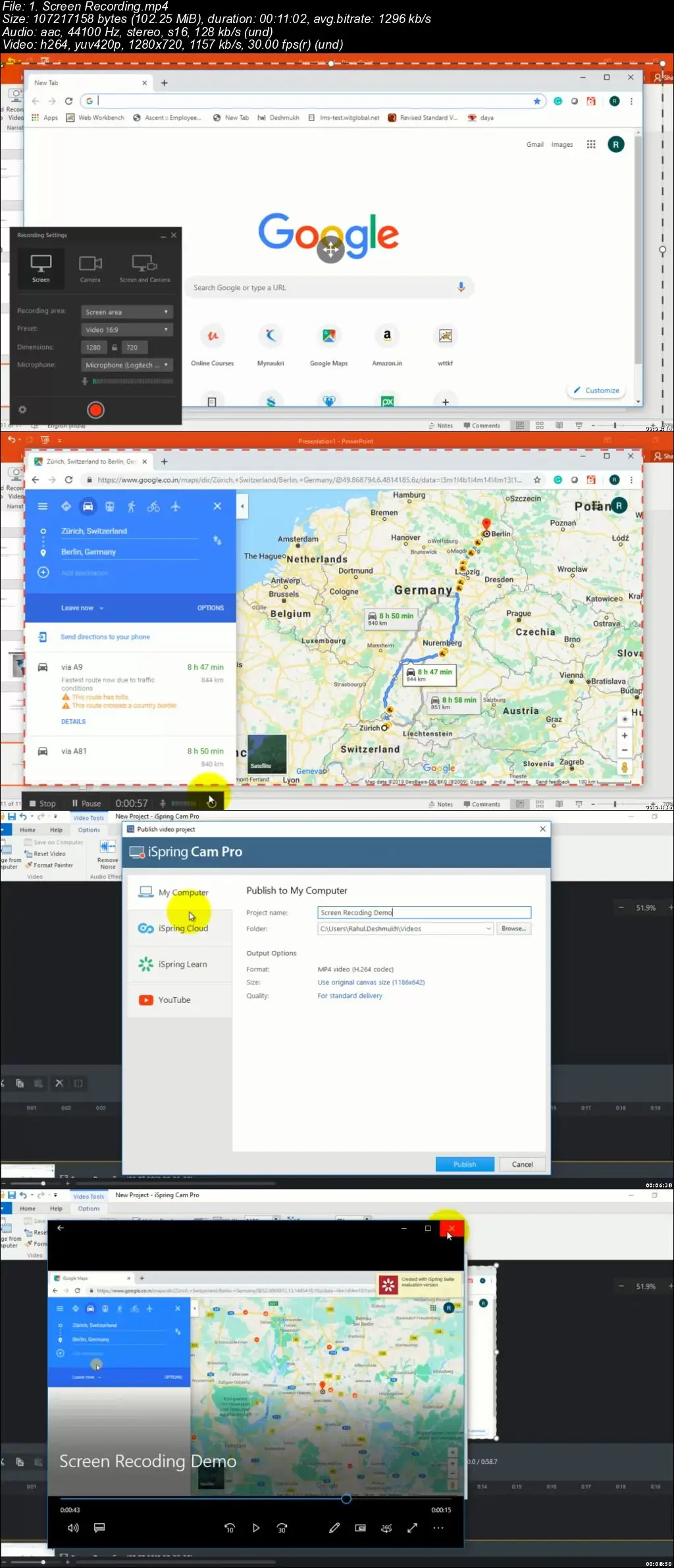Toggle Satellite view thumbnail on map
This screenshot has height=1568, width=674.
pos(267,753)
